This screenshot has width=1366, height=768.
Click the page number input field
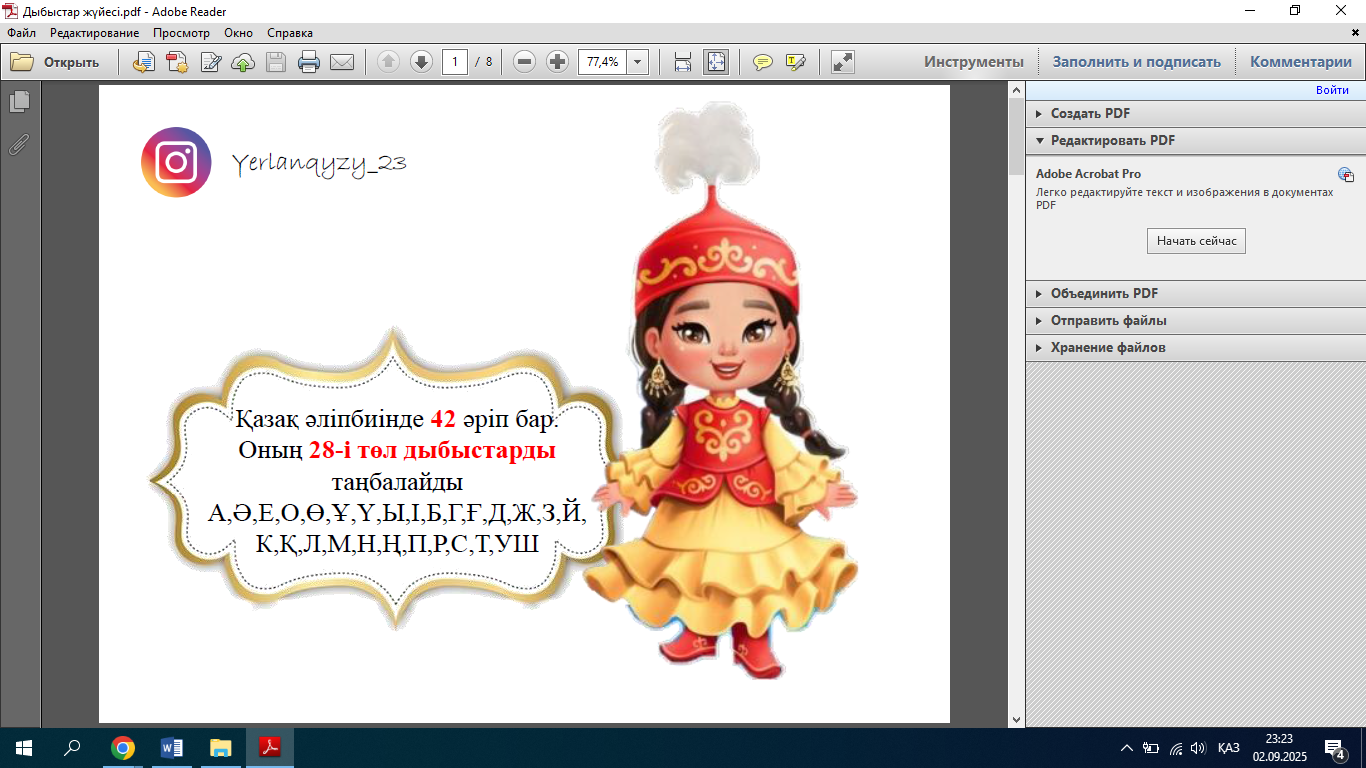(x=455, y=62)
